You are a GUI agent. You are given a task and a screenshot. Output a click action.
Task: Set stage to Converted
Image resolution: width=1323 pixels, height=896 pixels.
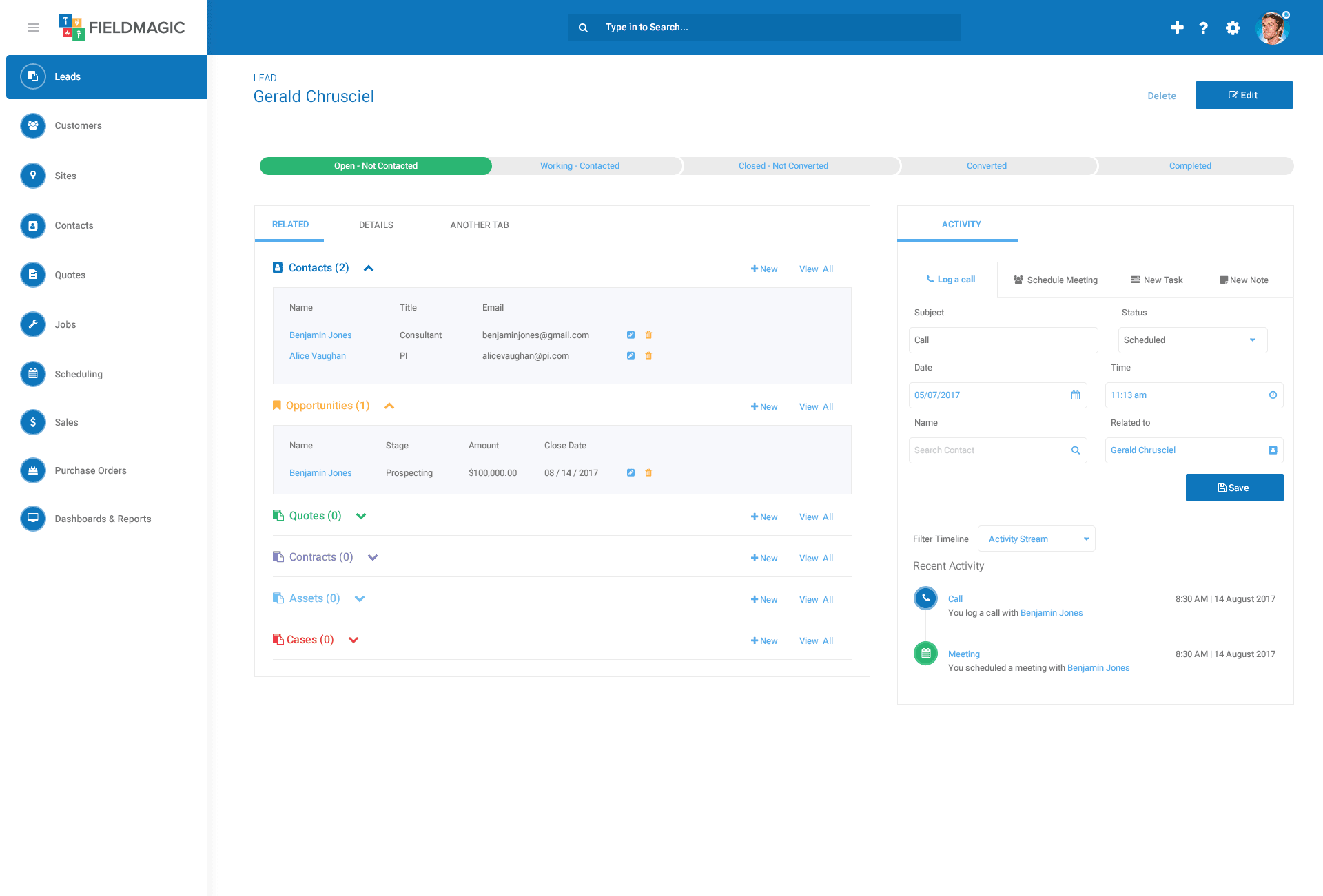(x=986, y=166)
